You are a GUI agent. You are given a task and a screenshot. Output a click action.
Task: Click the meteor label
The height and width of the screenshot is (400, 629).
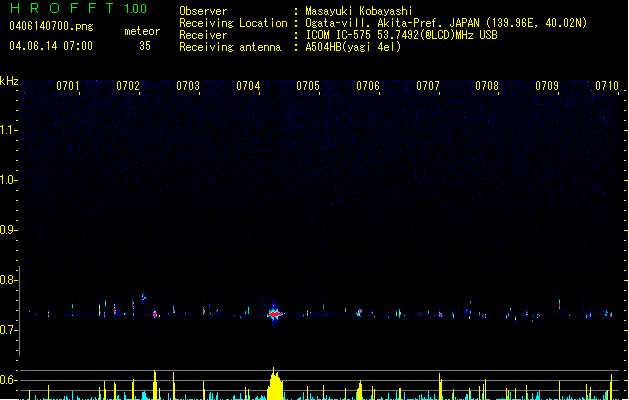coord(142,31)
